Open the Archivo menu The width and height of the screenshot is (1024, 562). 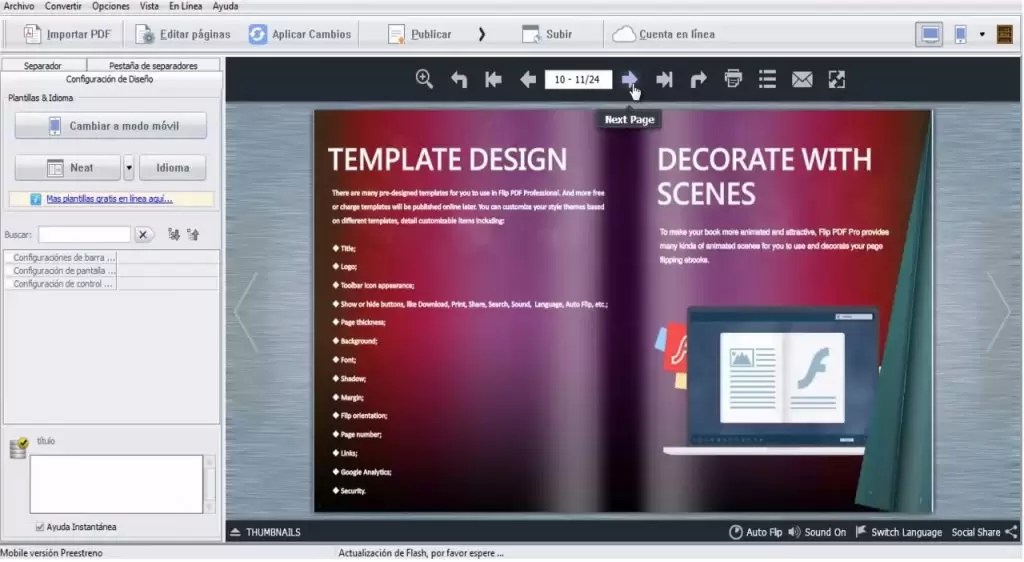tap(18, 6)
